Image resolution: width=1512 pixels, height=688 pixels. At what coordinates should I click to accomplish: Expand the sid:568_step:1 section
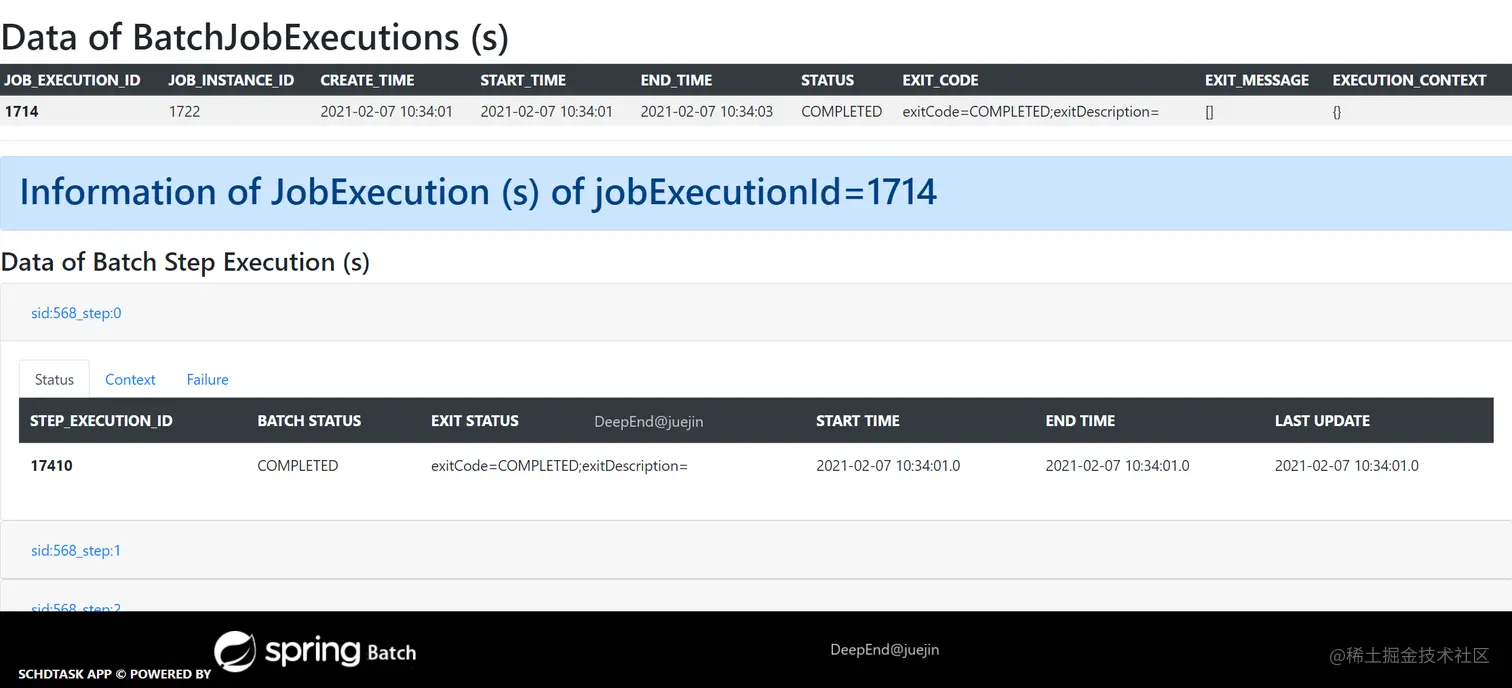pyautogui.click(x=76, y=550)
